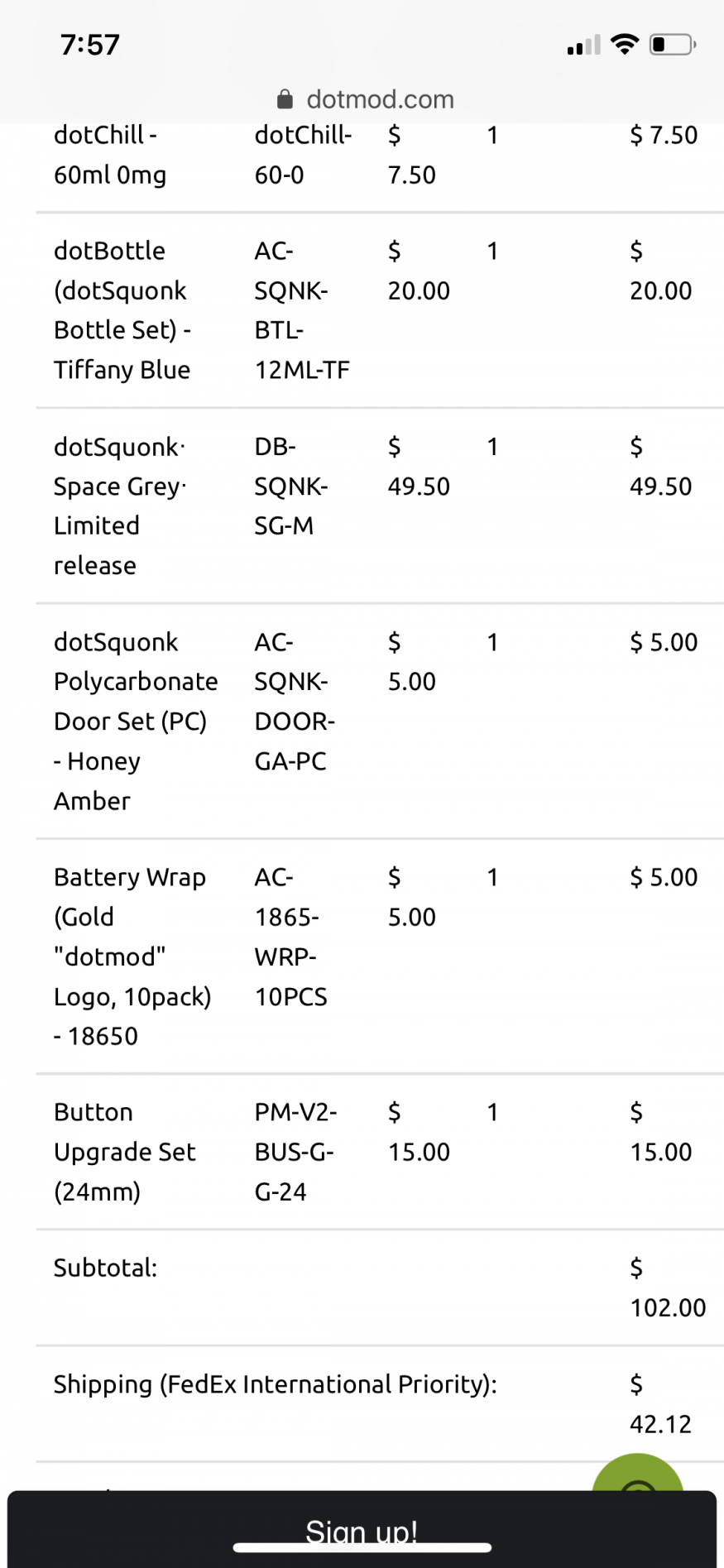The image size is (724, 1568).
Task: Tap the SKU DB-SQNK-SG-M
Action: tap(290, 486)
